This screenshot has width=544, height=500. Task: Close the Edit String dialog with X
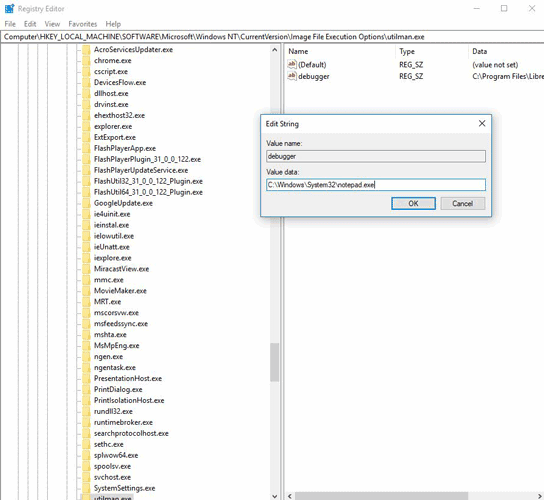[482, 124]
